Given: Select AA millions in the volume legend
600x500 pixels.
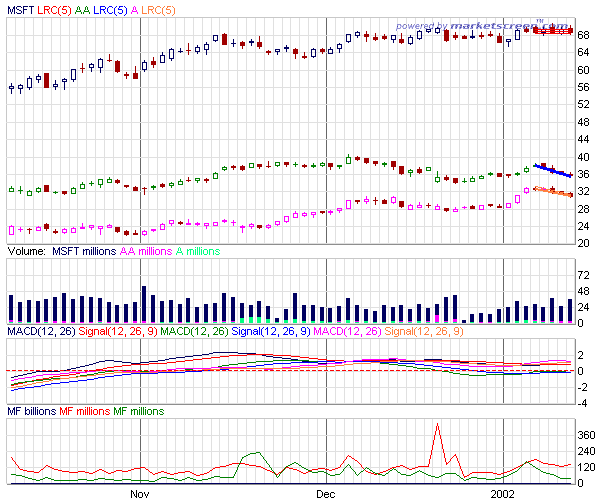Looking at the screenshot, I should pos(146,251).
